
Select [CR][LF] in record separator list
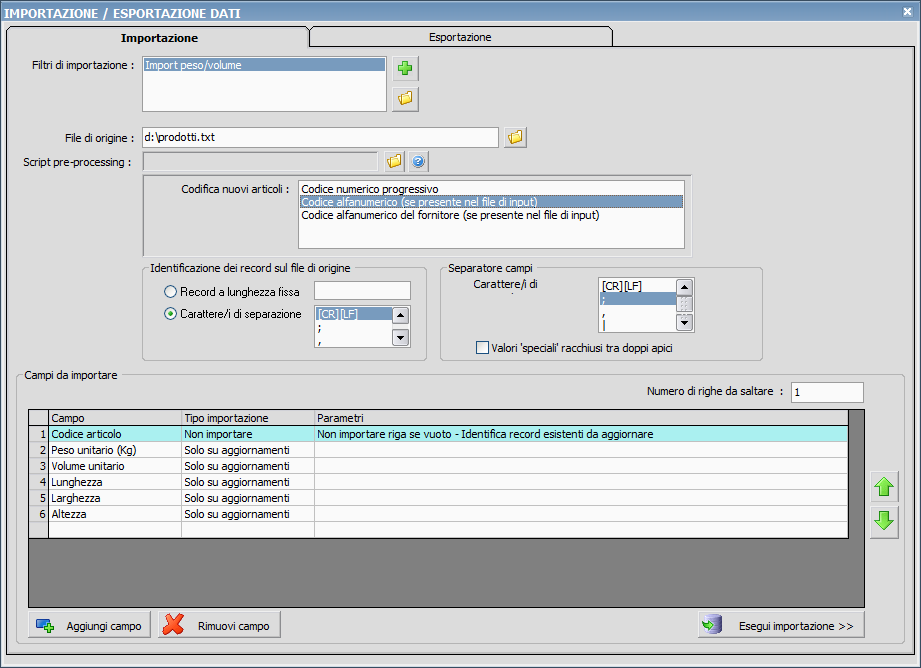pos(354,314)
